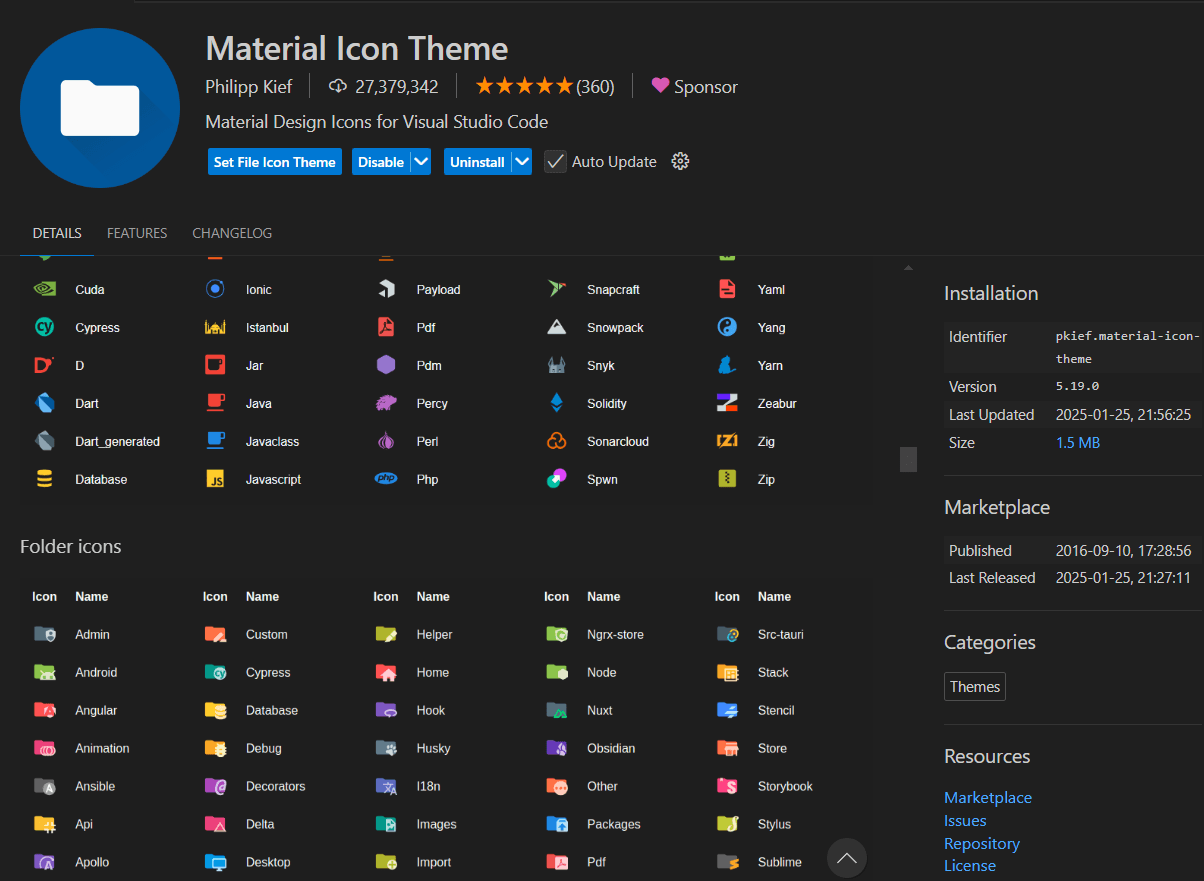This screenshot has width=1204, height=881.
Task: Click the Pdf file icon
Action: point(386,327)
